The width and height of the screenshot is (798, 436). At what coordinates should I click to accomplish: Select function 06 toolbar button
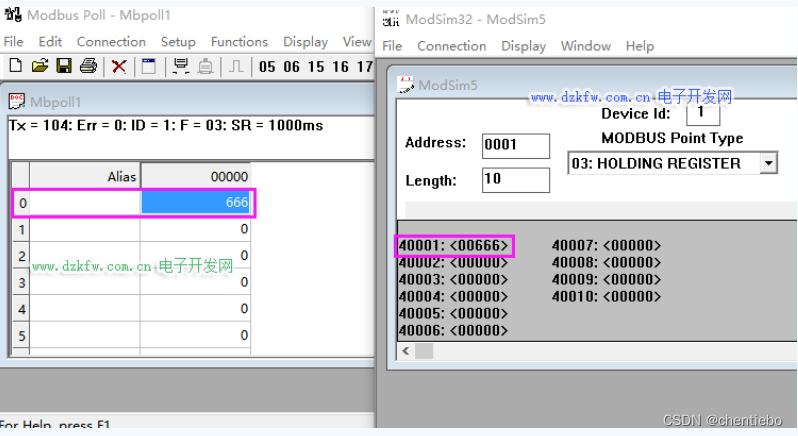pos(292,67)
